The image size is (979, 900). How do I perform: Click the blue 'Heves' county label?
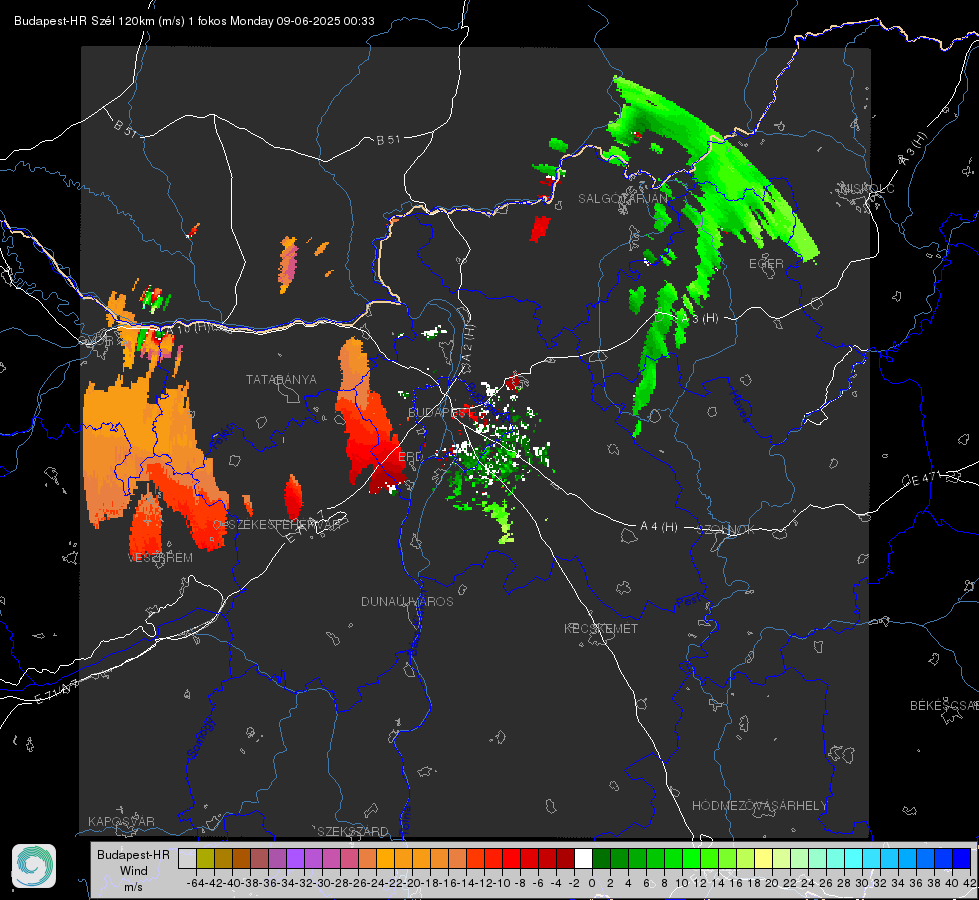pyautogui.click(x=739, y=405)
